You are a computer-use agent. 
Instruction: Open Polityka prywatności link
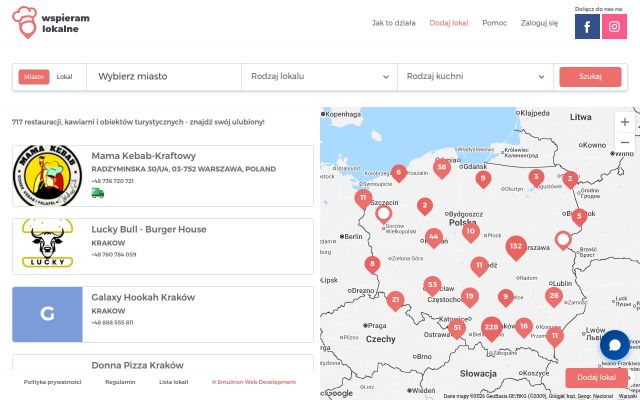(x=52, y=382)
